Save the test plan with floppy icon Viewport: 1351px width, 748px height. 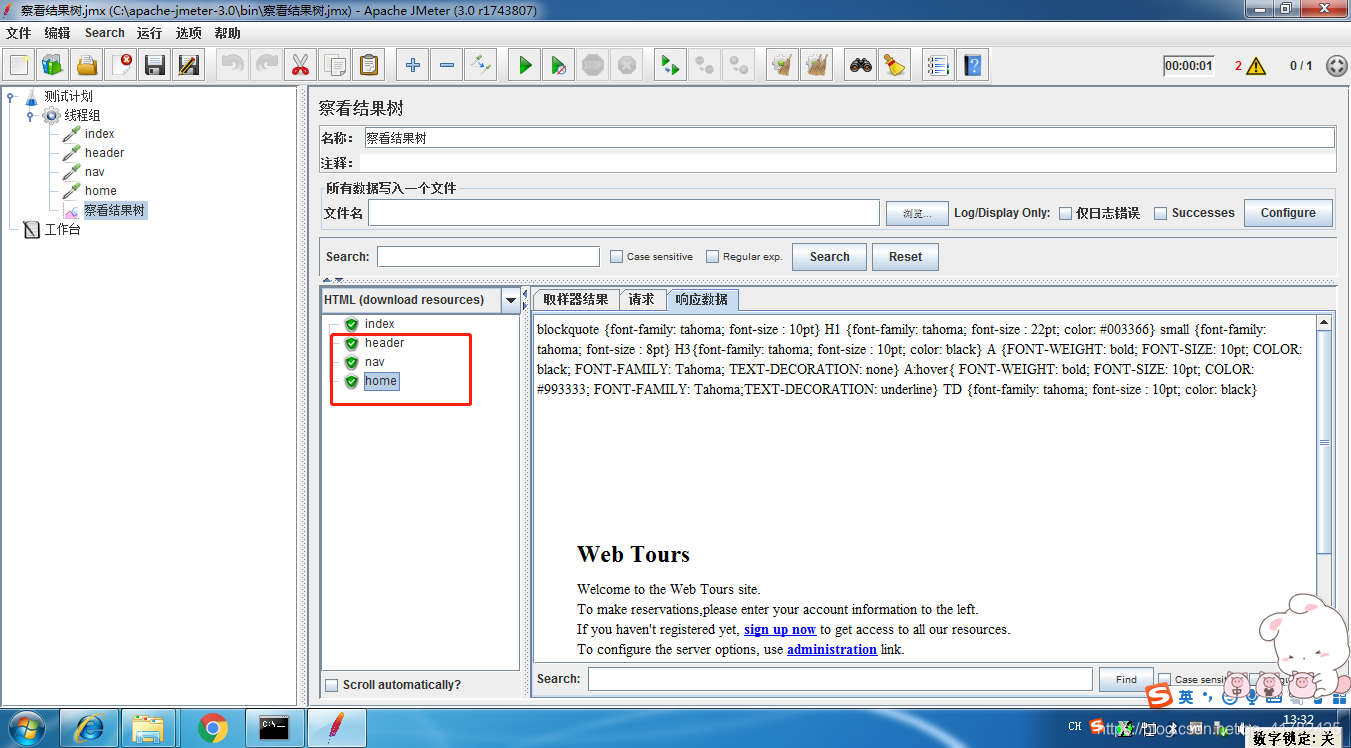pyautogui.click(x=155, y=65)
